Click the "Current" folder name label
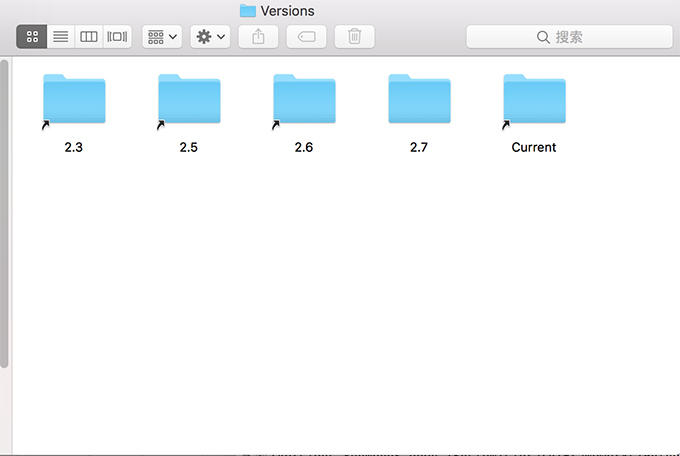Viewport: 680px width, 456px height. (x=534, y=147)
